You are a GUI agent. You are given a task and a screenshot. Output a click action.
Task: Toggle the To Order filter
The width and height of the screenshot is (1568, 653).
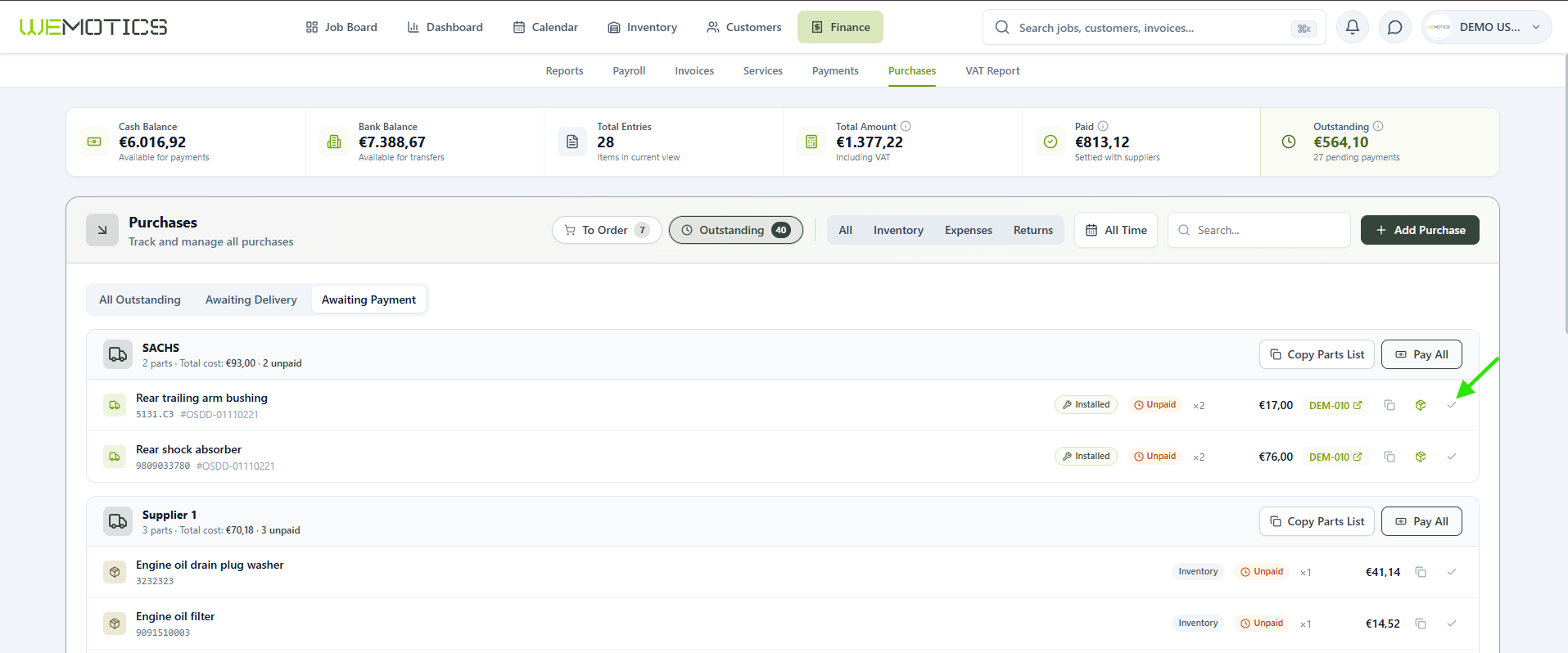pos(607,230)
